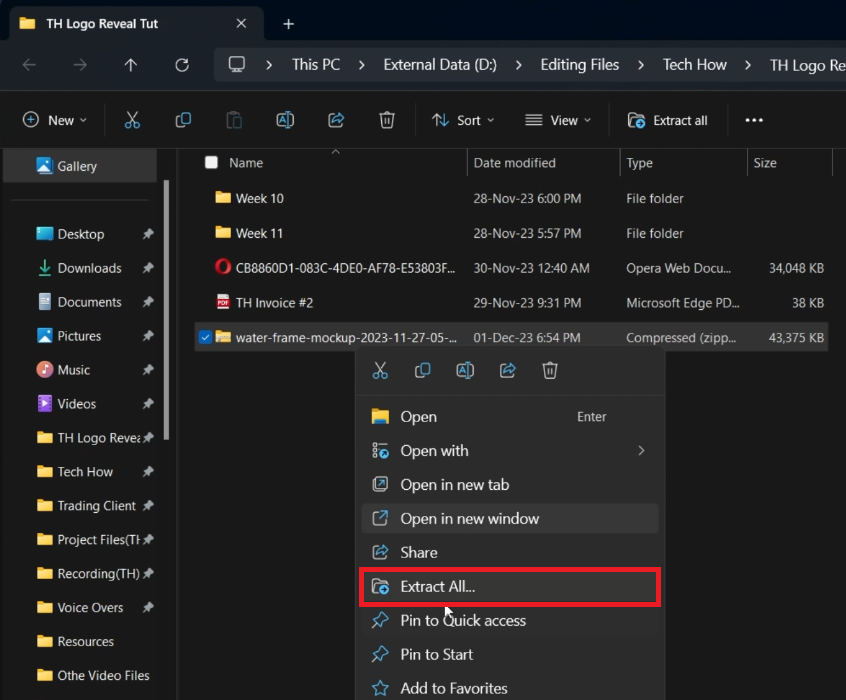The image size is (846, 700).
Task: Toggle the select-all checkbox in the header
Action: 211,163
